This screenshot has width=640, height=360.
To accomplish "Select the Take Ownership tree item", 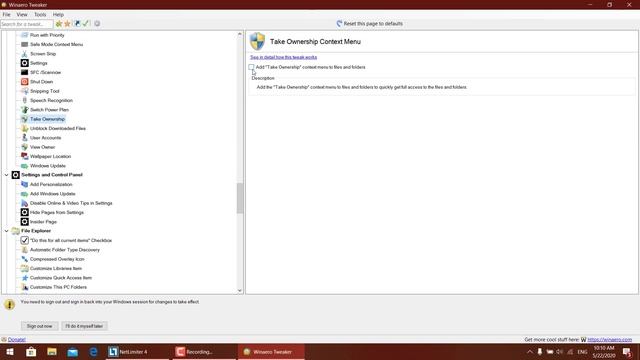I will tap(47, 119).
